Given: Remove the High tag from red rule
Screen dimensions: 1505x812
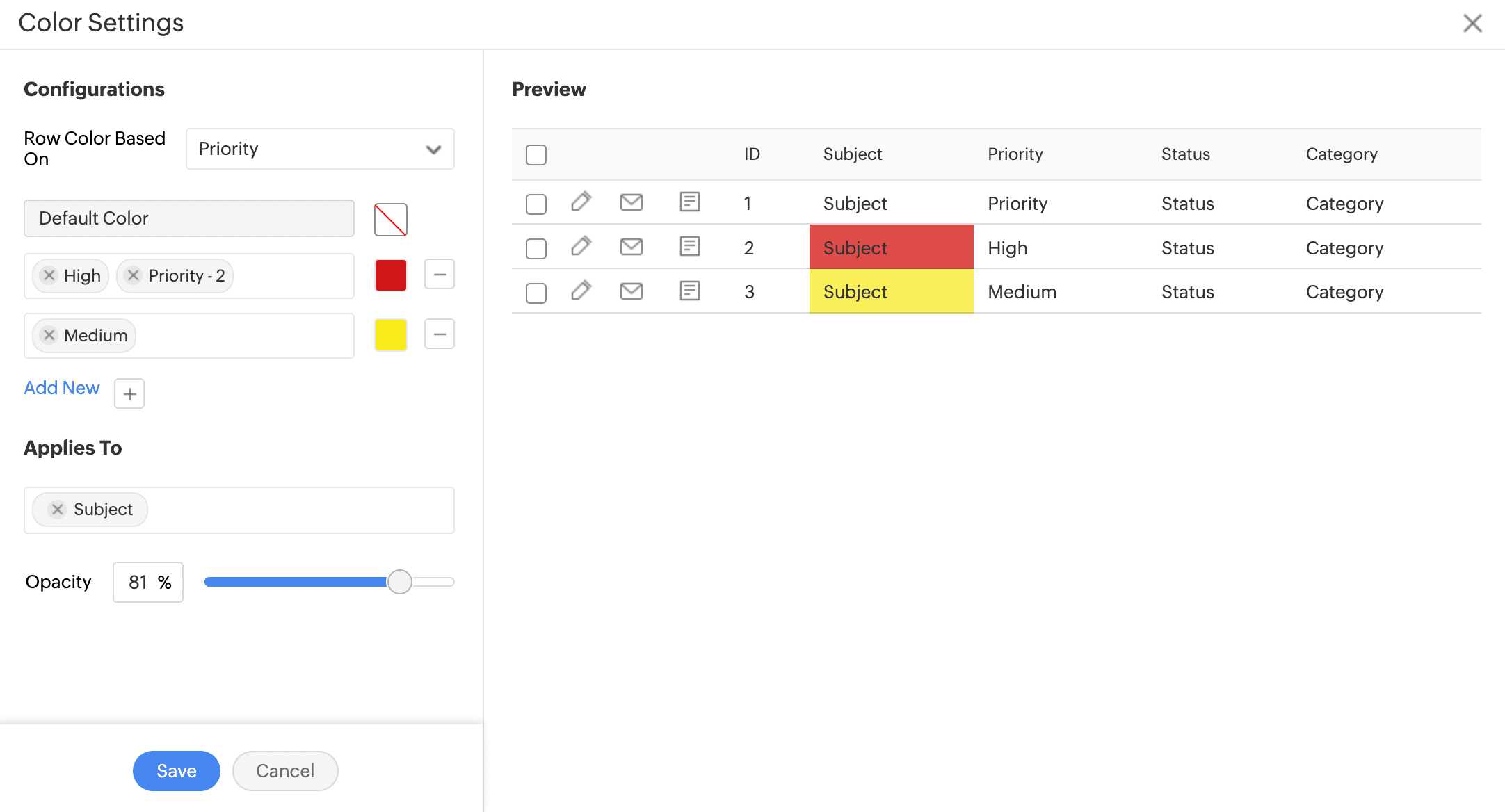Looking at the screenshot, I should (49, 275).
